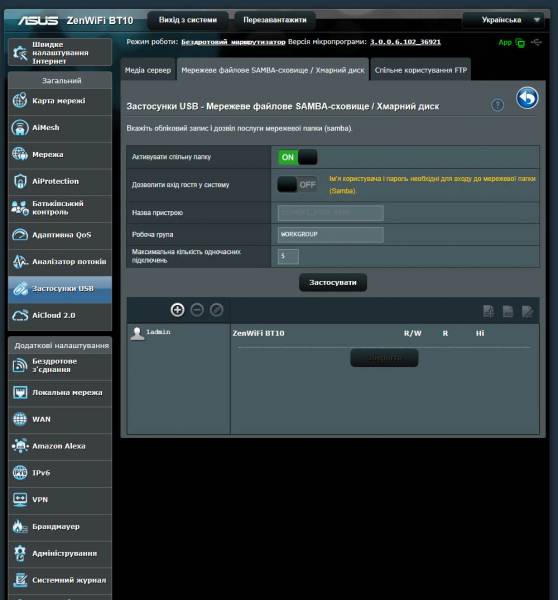The image size is (558, 600).
Task: Open Аналізатор потоків traffic analyzer
Action: pyautogui.click(x=60, y=262)
